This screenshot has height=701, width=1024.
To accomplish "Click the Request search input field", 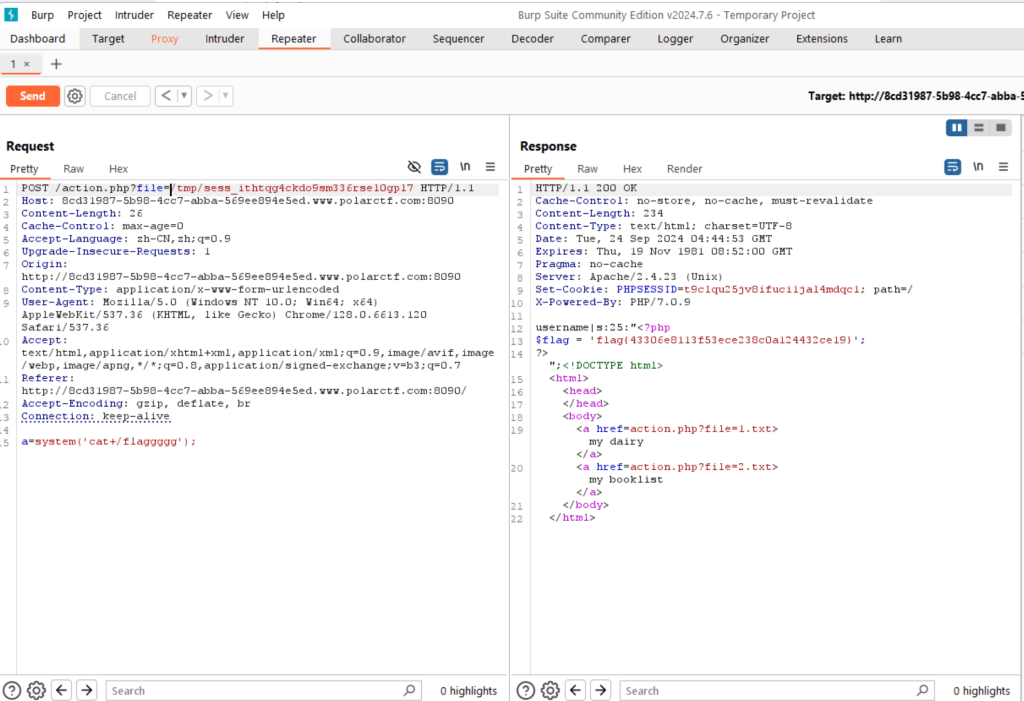I will (262, 691).
